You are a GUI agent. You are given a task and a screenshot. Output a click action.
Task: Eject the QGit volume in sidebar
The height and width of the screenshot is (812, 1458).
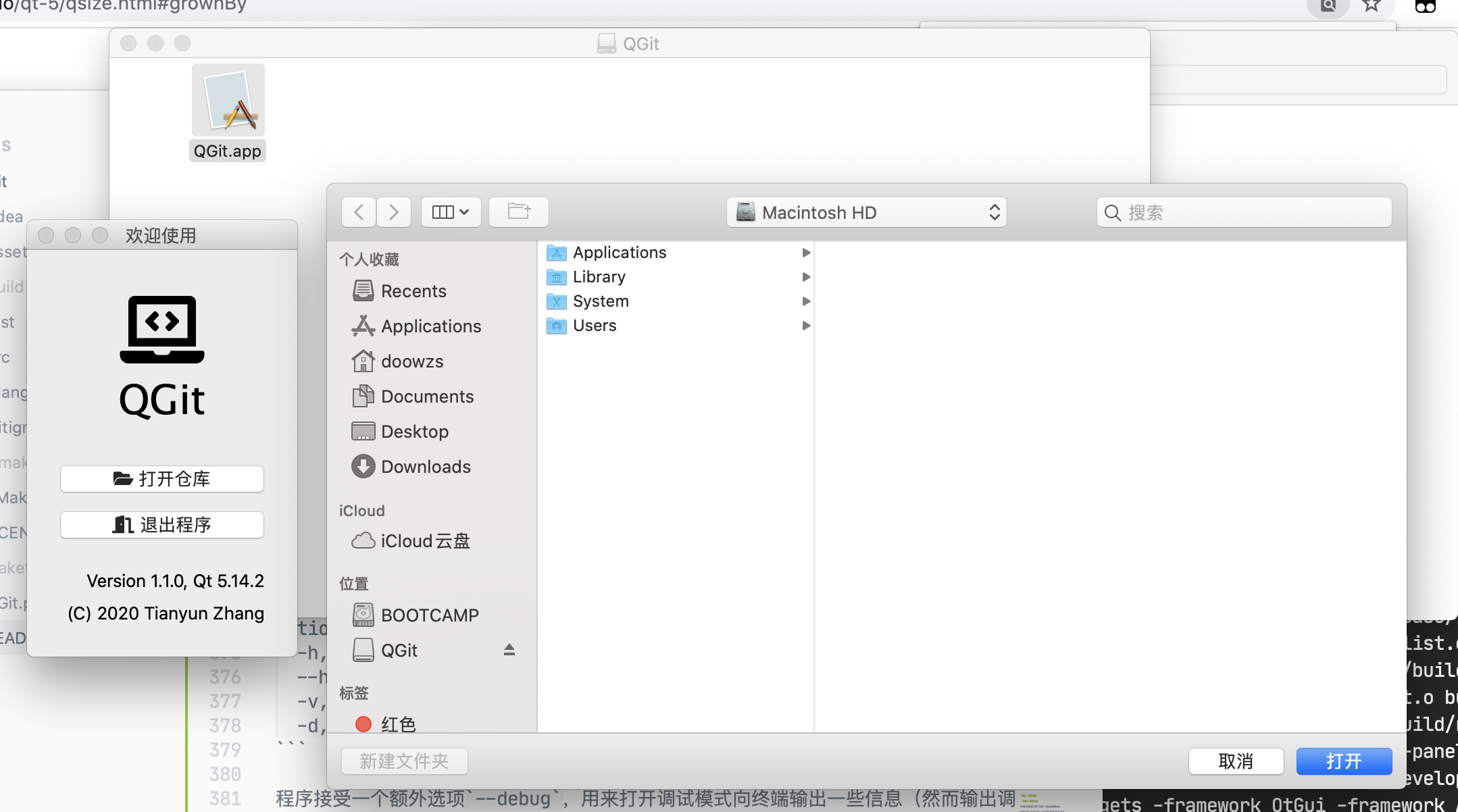[x=509, y=650]
